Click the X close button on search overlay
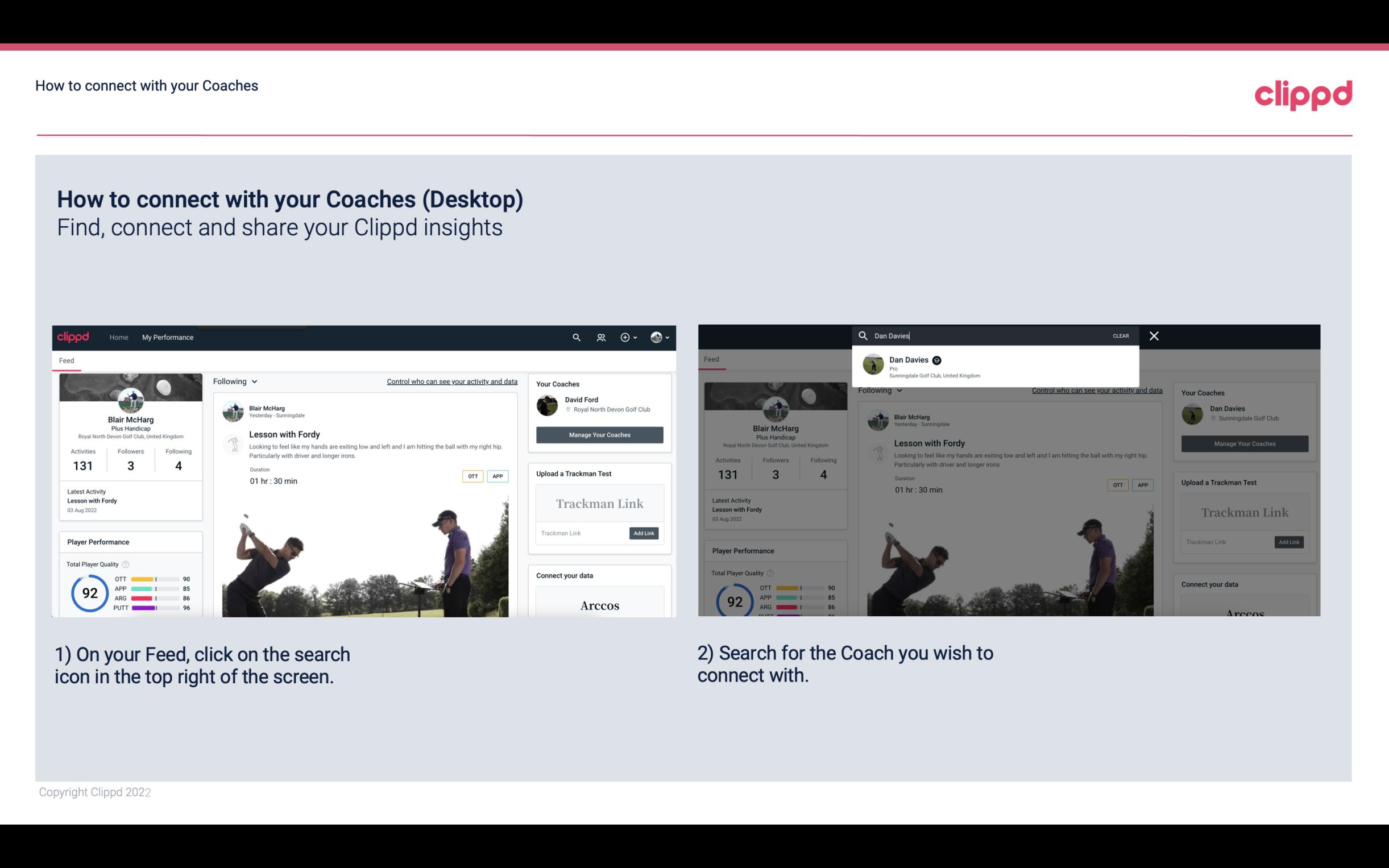This screenshot has height=868, width=1389. pos(1154,335)
